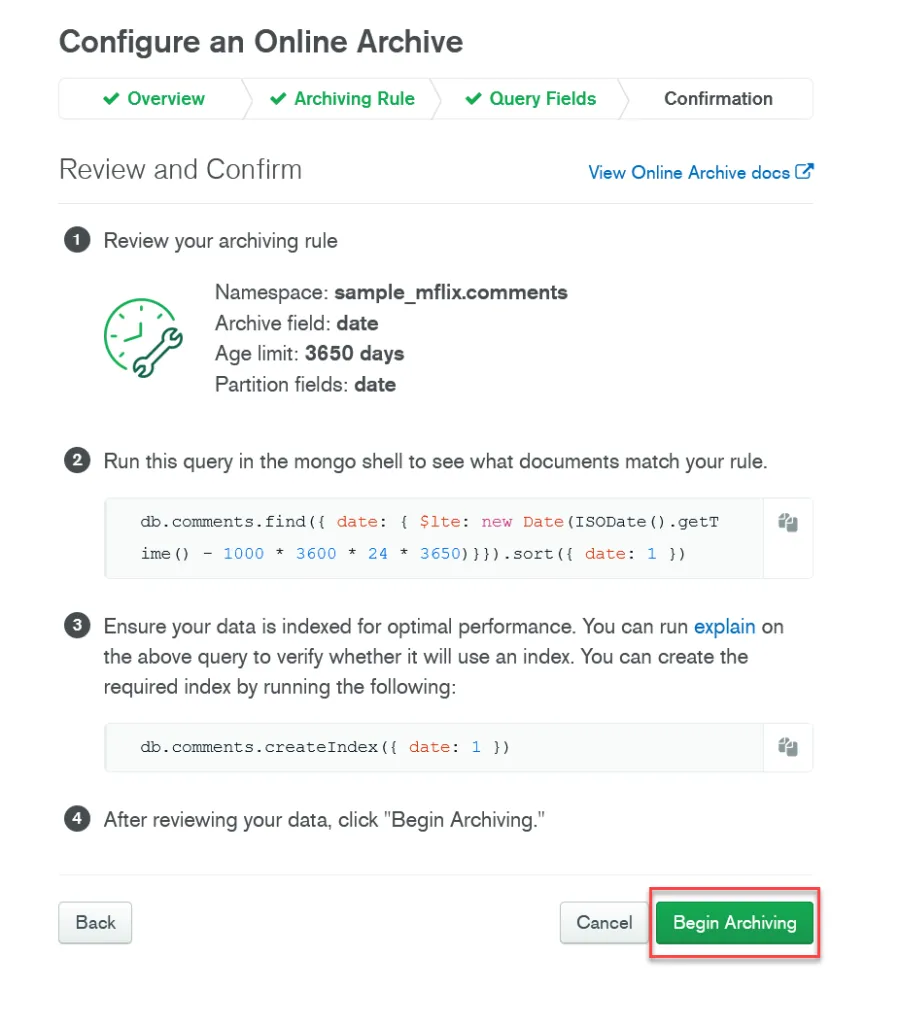Click the green checkmark beside Overview
The image size is (900, 1024).
112,99
